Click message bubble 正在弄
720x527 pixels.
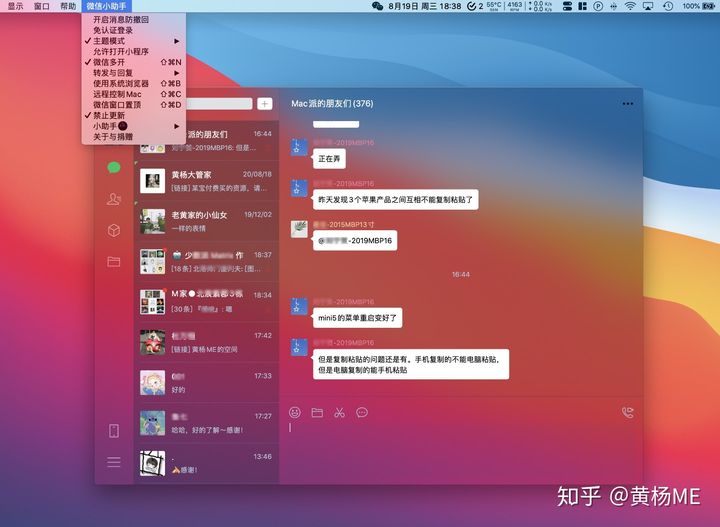point(329,159)
